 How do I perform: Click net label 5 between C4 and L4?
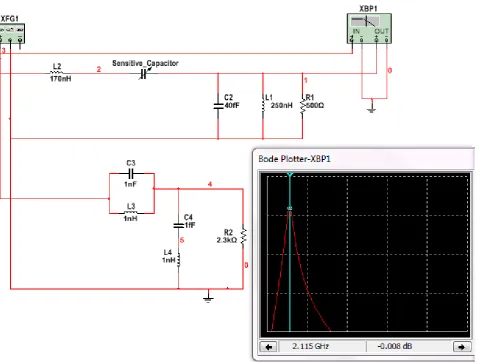pos(182,240)
